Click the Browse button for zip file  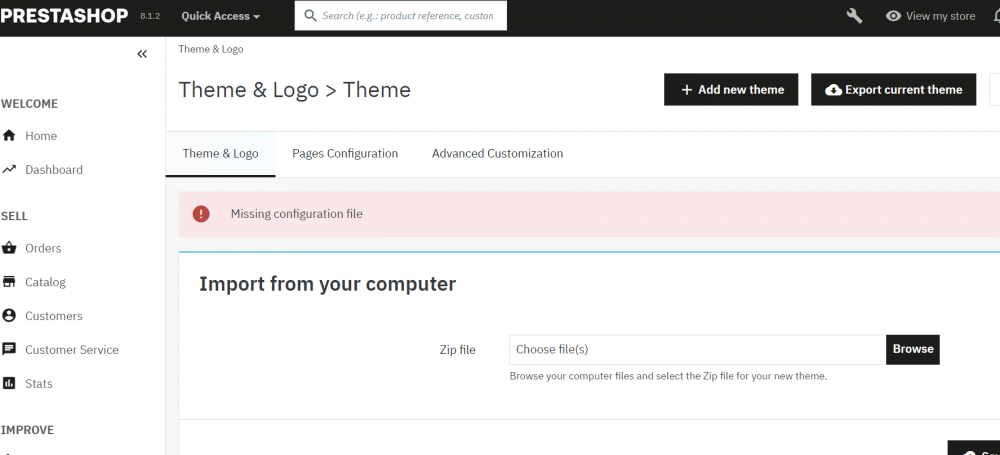tap(913, 349)
